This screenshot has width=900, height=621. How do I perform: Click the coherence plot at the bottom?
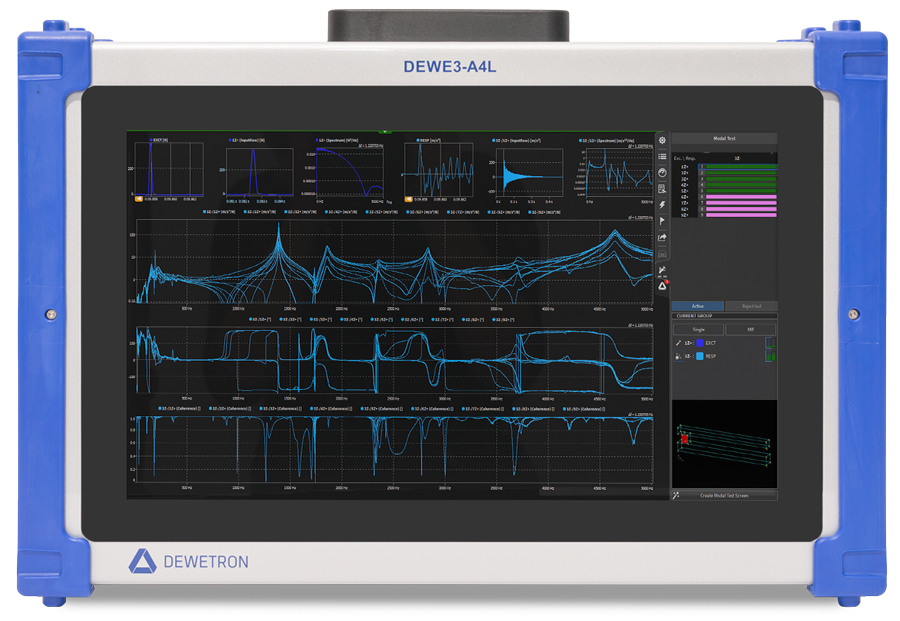coord(394,449)
